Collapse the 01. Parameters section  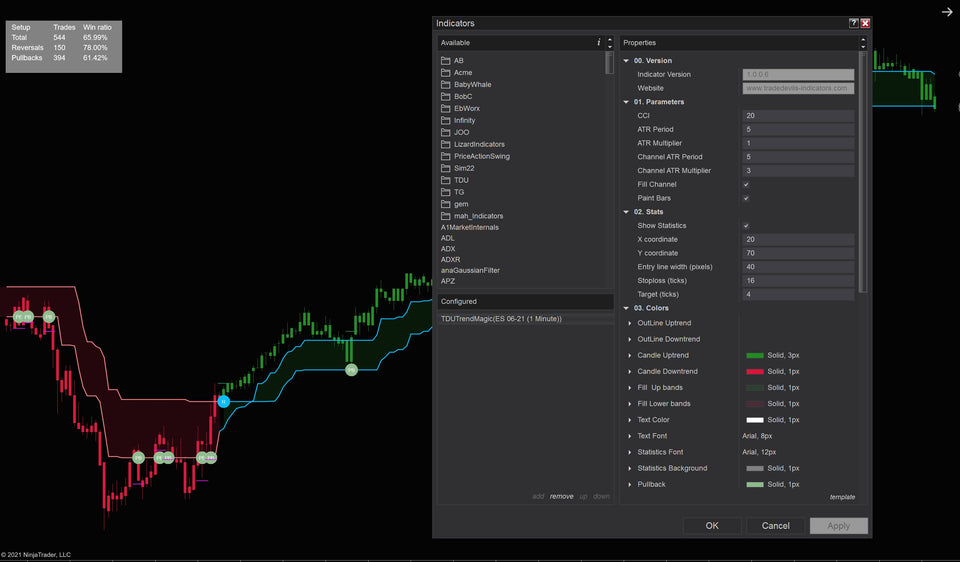pyautogui.click(x=627, y=102)
